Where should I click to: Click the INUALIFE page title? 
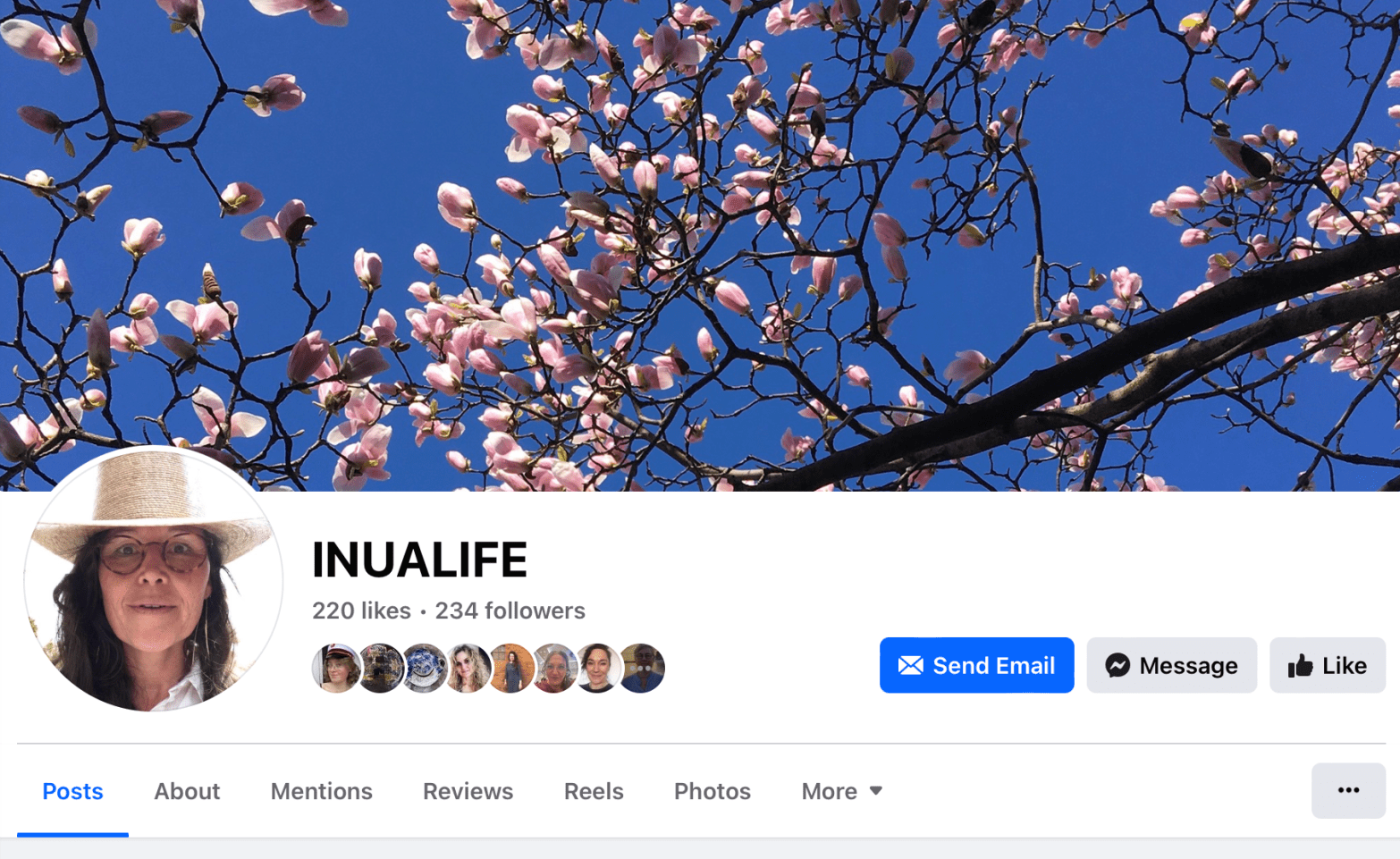419,560
